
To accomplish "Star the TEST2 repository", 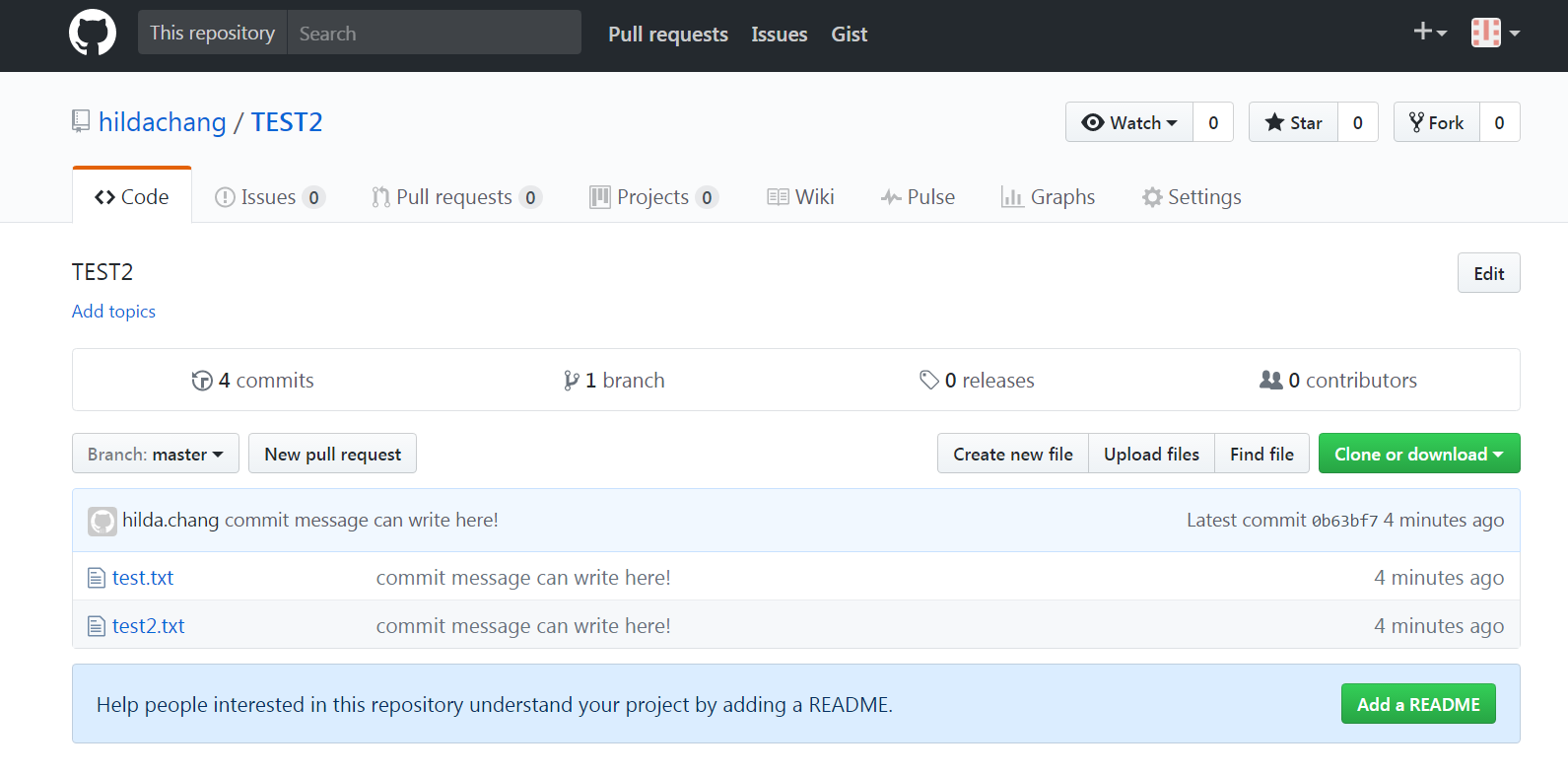I will click(1293, 122).
